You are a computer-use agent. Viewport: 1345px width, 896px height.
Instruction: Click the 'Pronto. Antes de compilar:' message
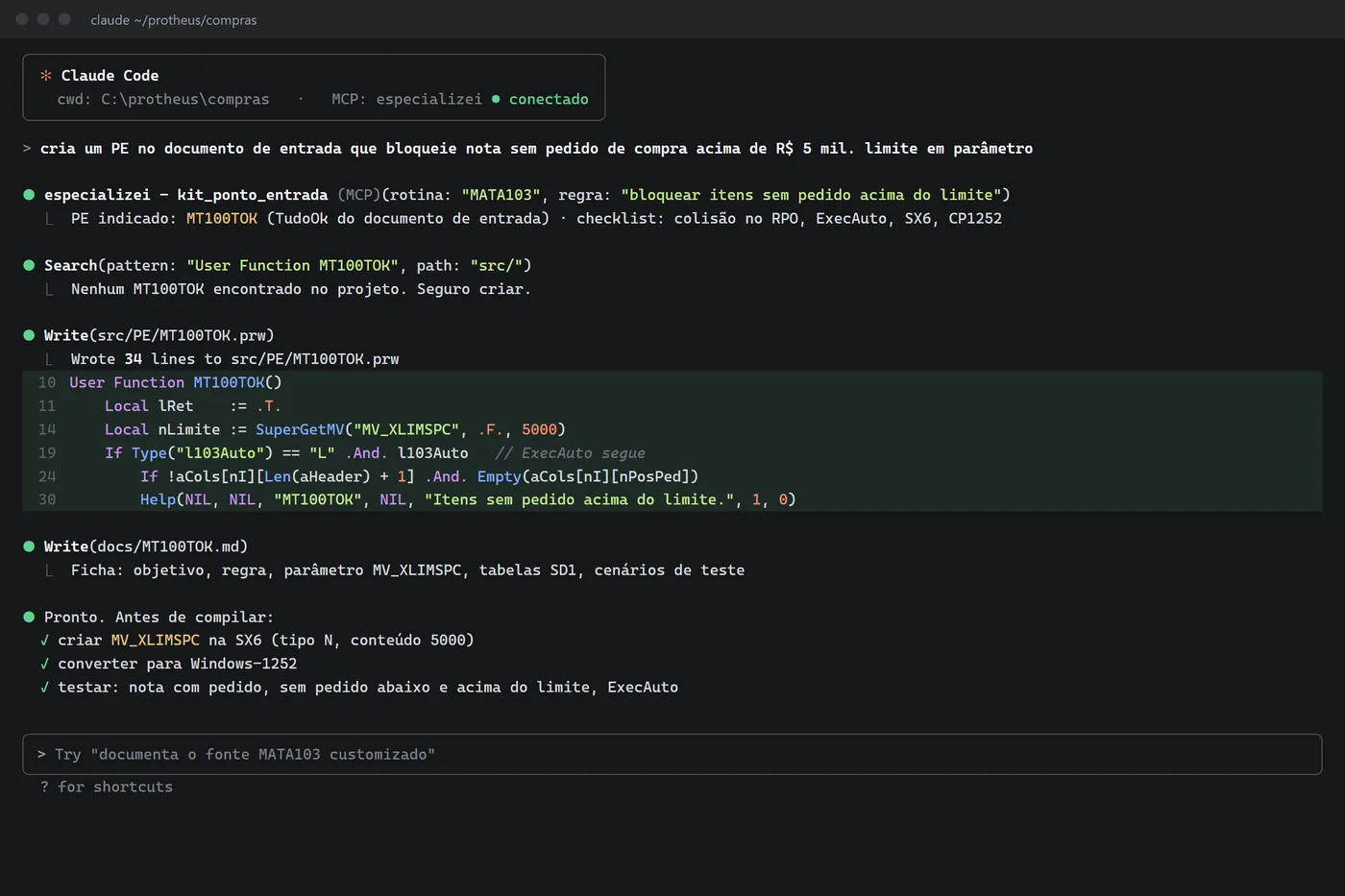(159, 617)
